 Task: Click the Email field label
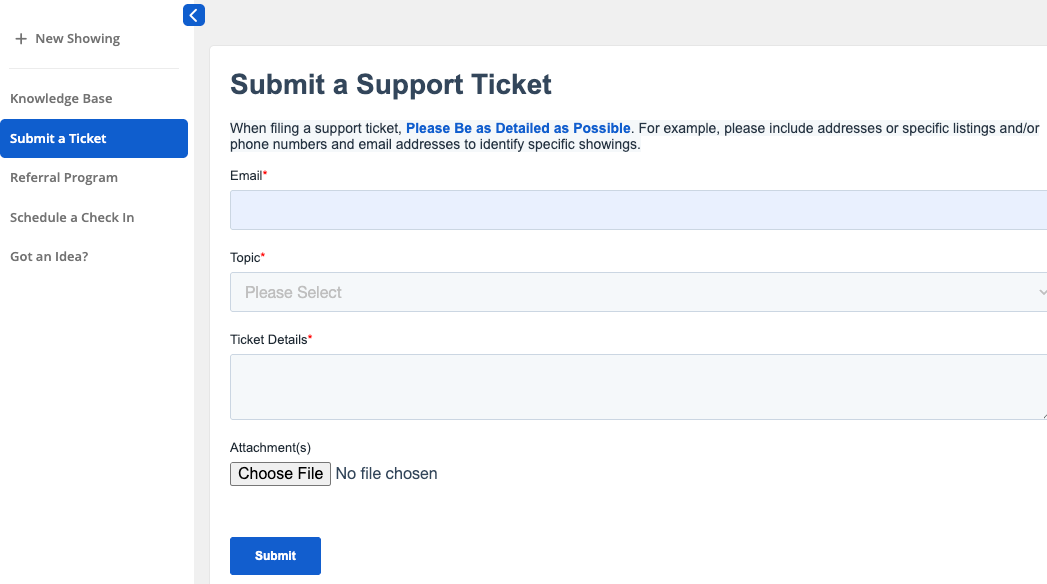[246, 176]
